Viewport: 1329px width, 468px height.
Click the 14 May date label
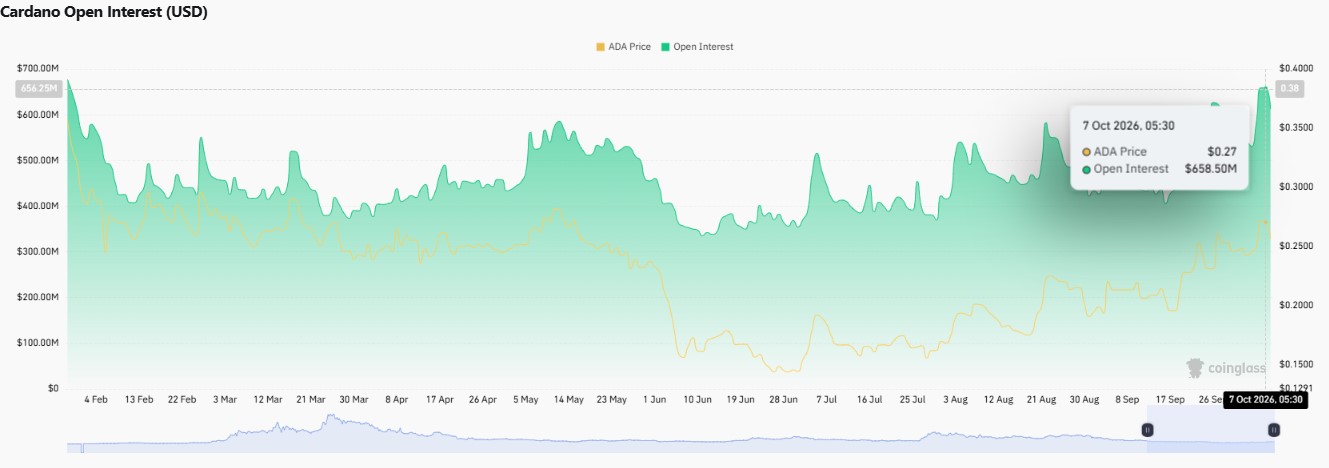click(569, 399)
